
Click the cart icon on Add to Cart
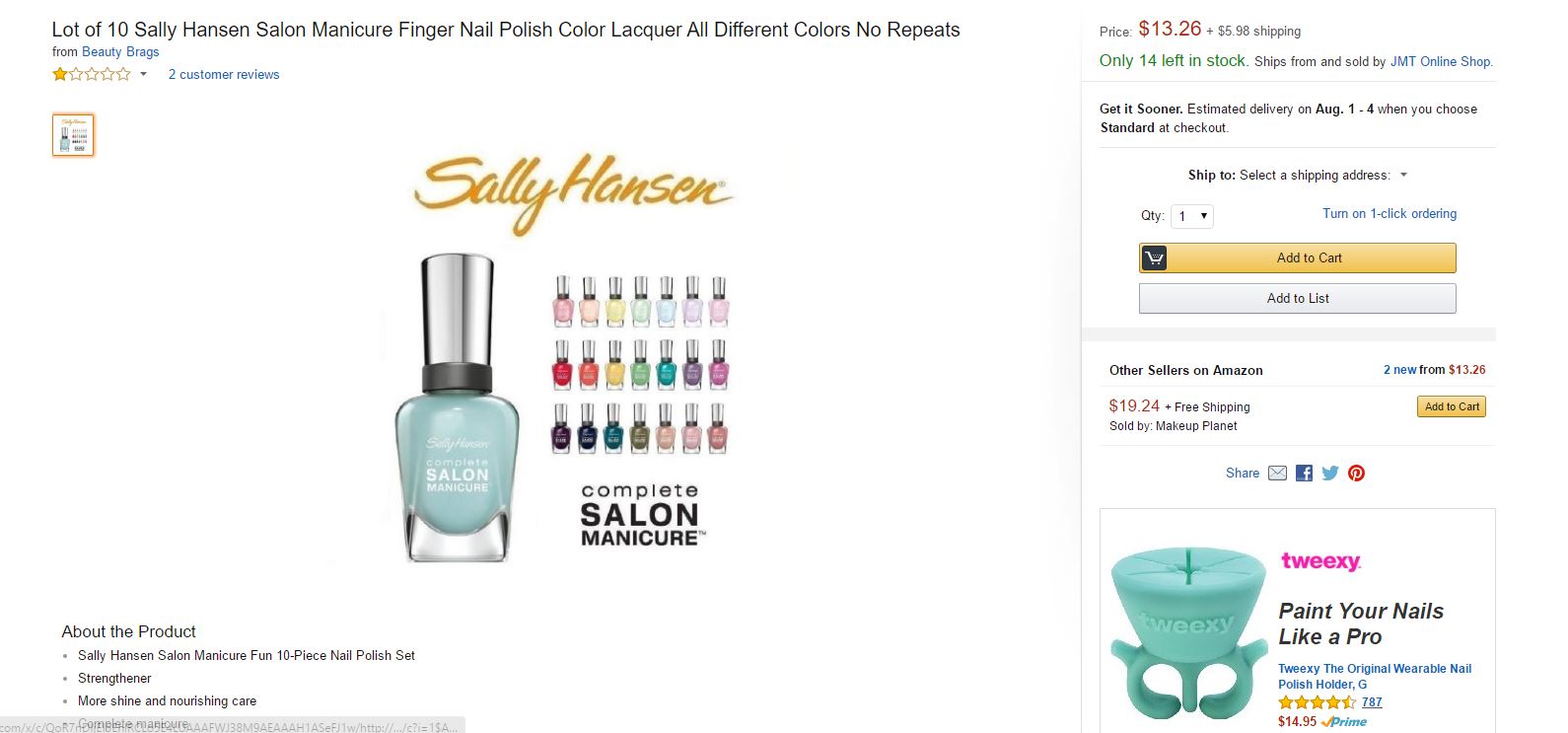click(x=1155, y=258)
